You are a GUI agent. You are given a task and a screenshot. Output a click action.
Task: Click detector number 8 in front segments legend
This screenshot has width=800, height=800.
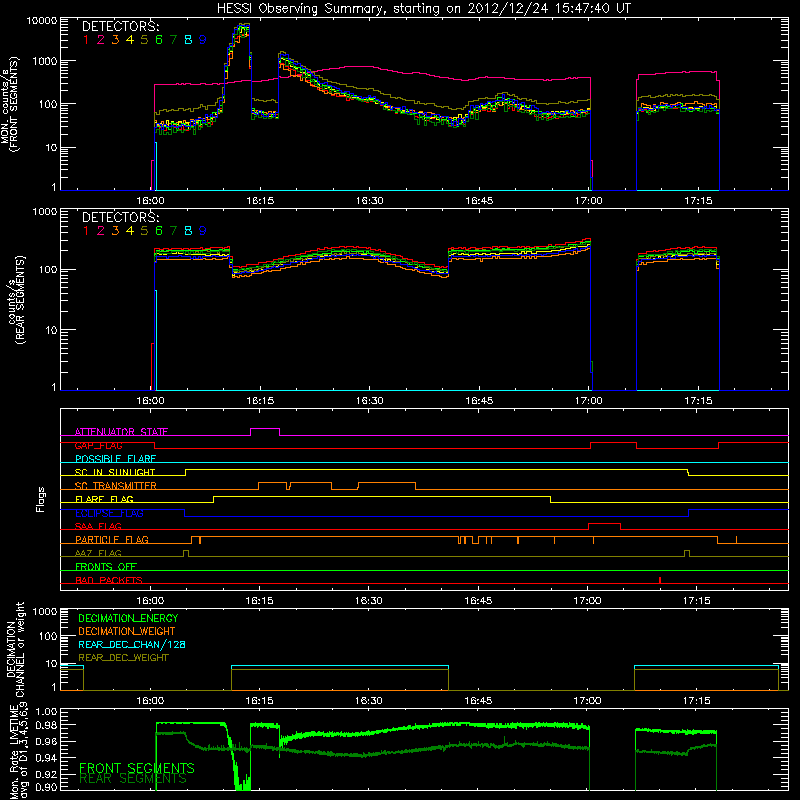click(188, 39)
